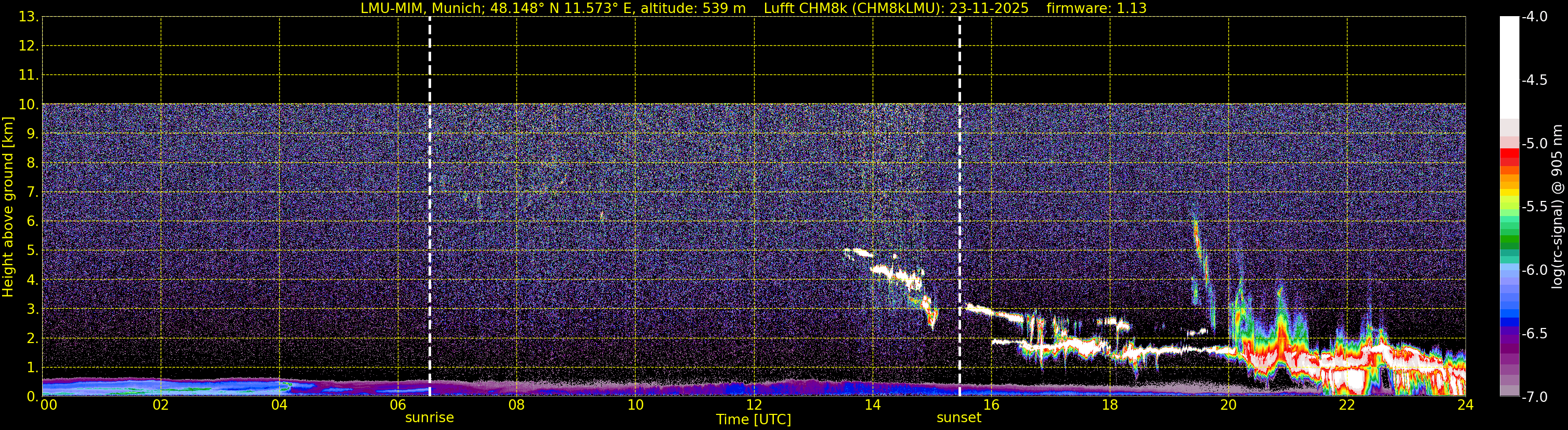The width and height of the screenshot is (1568, 430).
Task: Click the 13 km tick on the height axis
Action: (x=28, y=17)
